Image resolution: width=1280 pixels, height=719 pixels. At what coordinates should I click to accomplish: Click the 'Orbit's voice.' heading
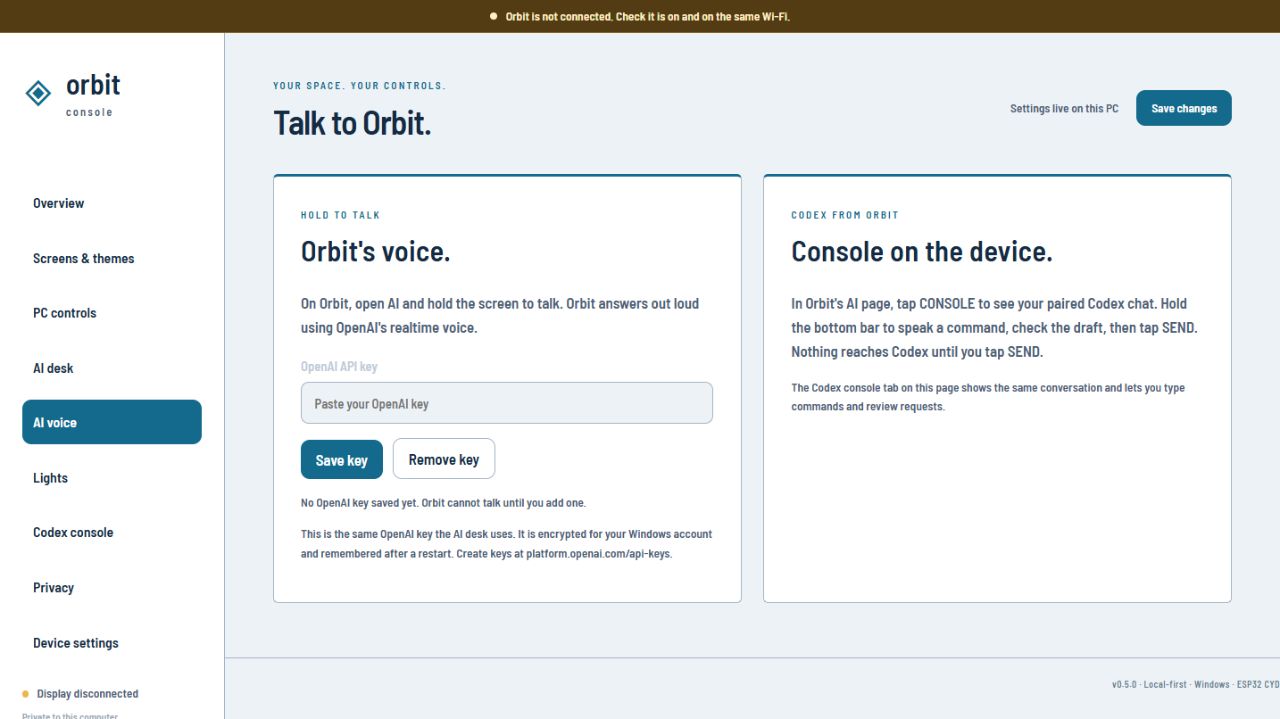pos(376,252)
